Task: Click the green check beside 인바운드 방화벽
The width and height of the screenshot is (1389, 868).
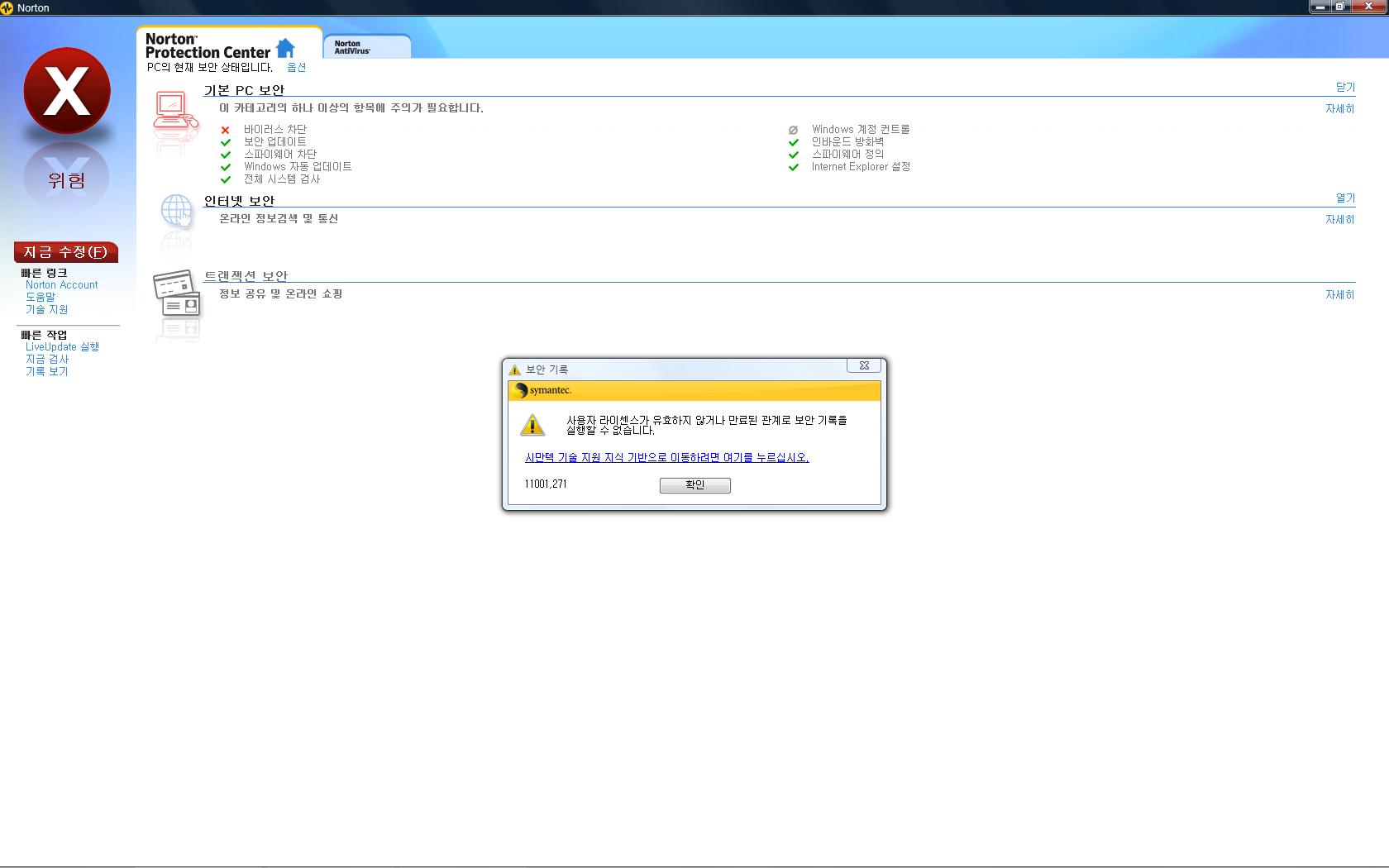Action: (x=793, y=142)
